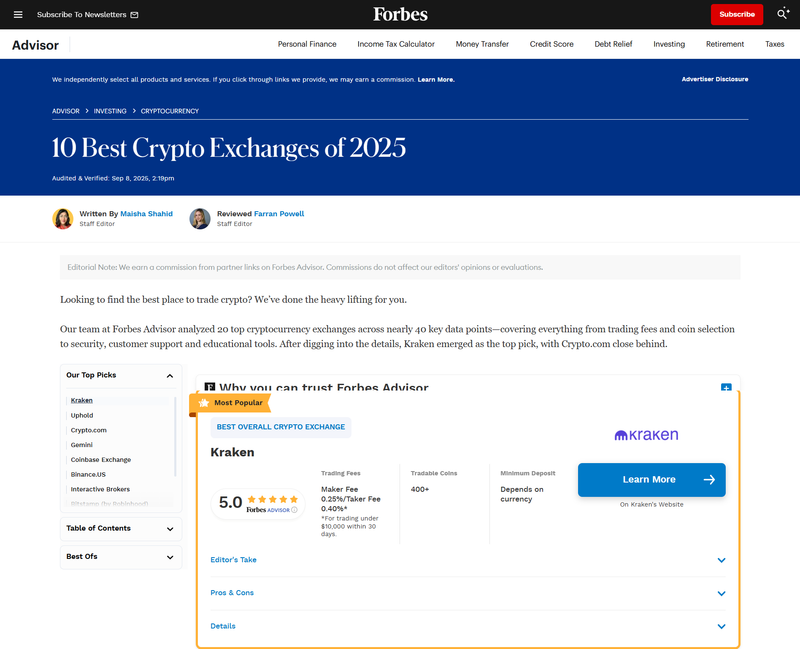Select Binance.US in Top Picks list
Screen dimensions: 800x649
coord(88,475)
